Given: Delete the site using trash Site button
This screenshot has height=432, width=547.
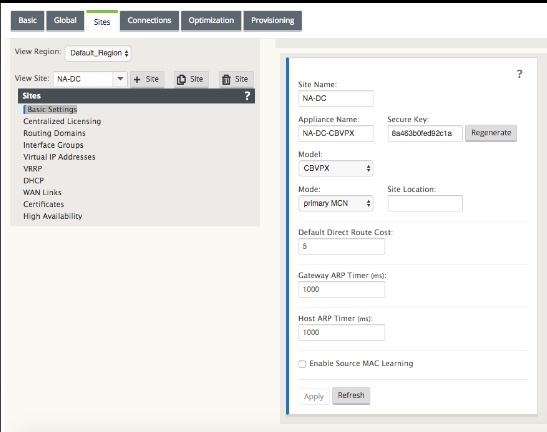Looking at the screenshot, I should coord(236,79).
